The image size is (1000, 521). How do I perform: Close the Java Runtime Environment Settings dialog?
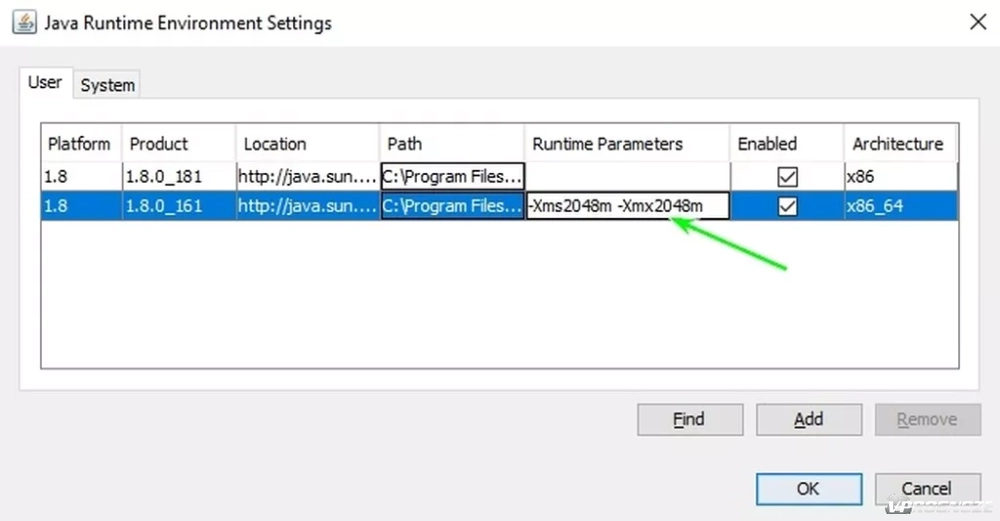point(976,21)
